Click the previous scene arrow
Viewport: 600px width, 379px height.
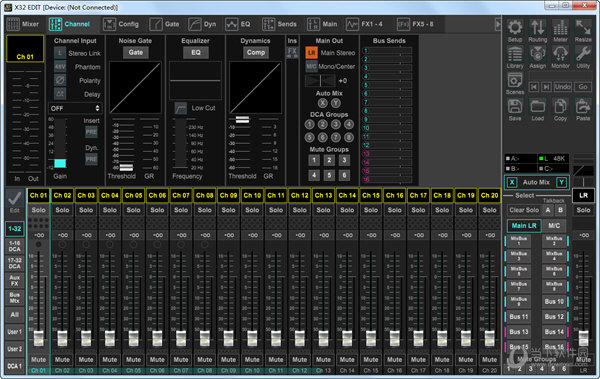tap(533, 87)
